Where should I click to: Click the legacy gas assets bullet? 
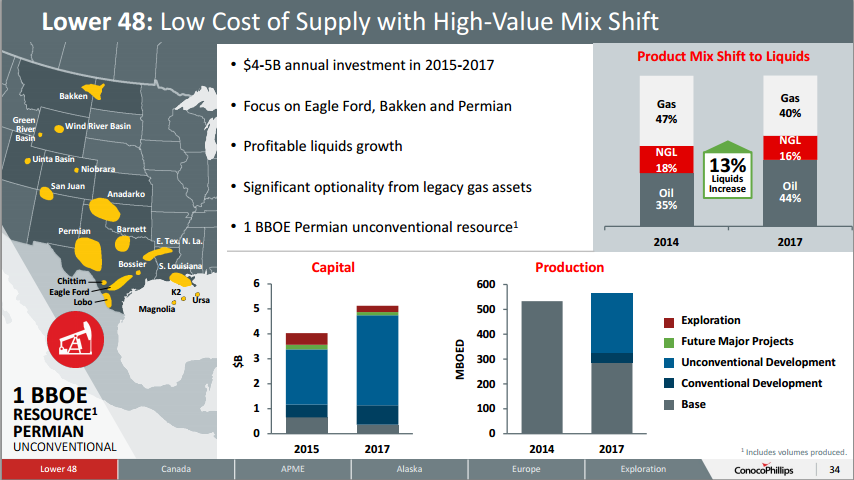(387, 187)
